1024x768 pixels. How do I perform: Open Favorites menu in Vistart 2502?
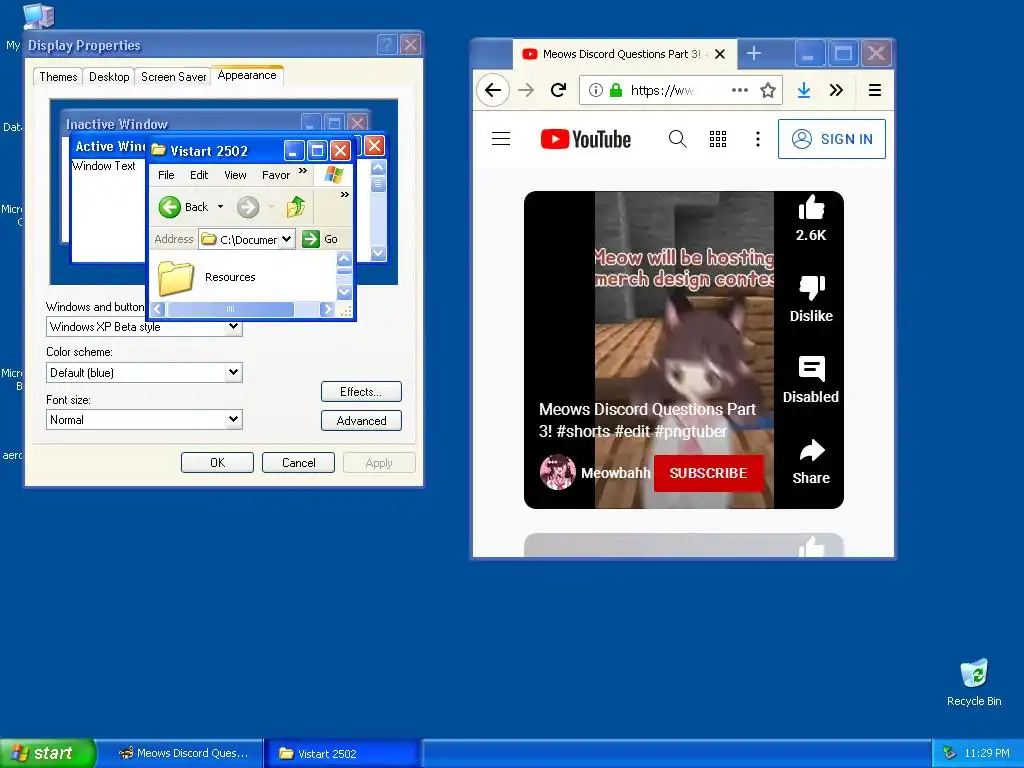pyautogui.click(x=276, y=175)
